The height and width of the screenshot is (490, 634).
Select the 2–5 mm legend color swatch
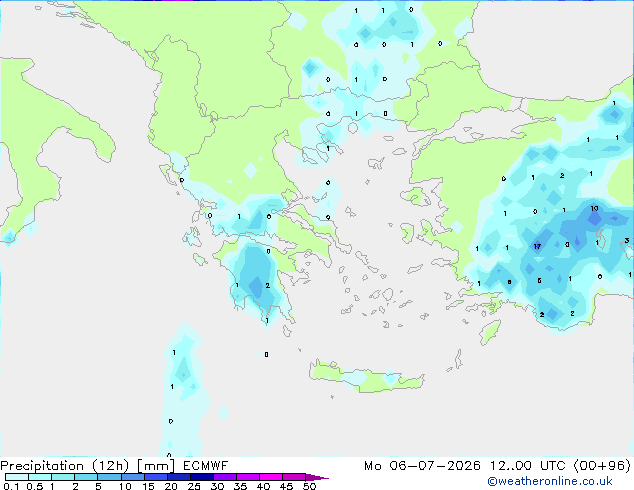click(x=86, y=477)
